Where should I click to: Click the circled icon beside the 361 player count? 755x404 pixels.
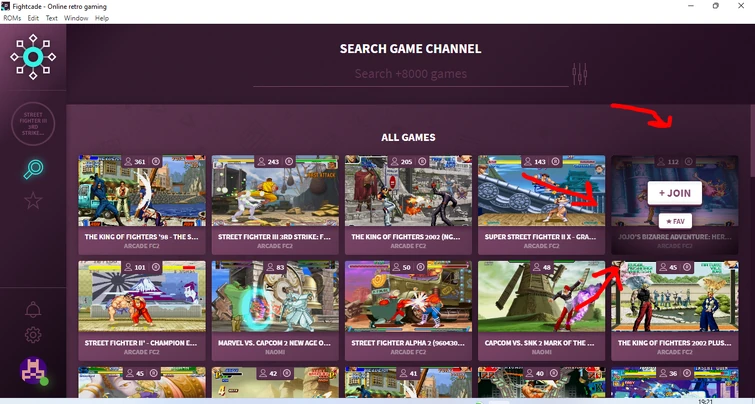[156, 162]
